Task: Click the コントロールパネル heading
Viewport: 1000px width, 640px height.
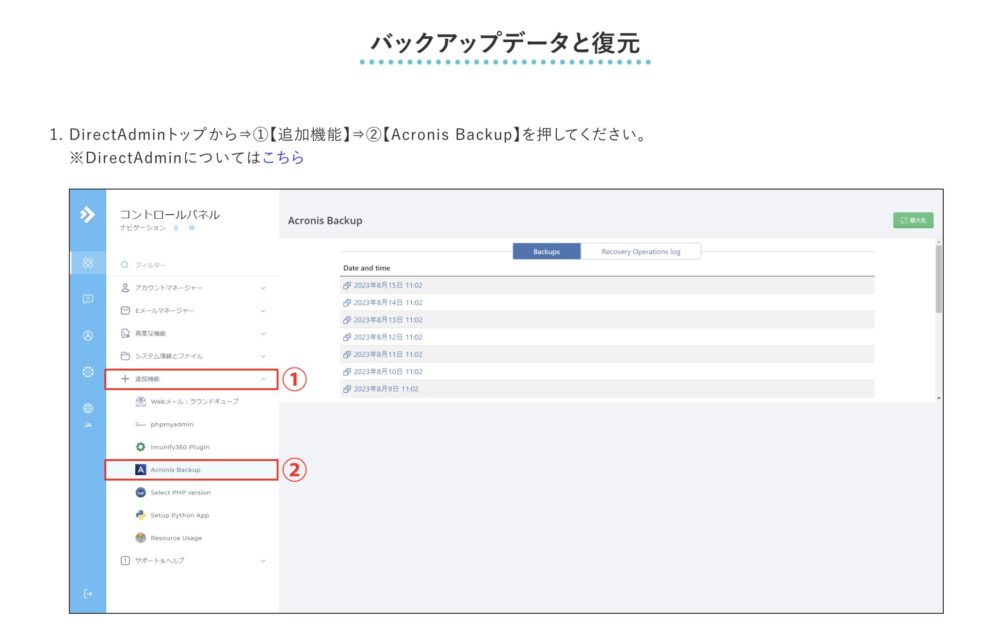Action: coord(170,214)
